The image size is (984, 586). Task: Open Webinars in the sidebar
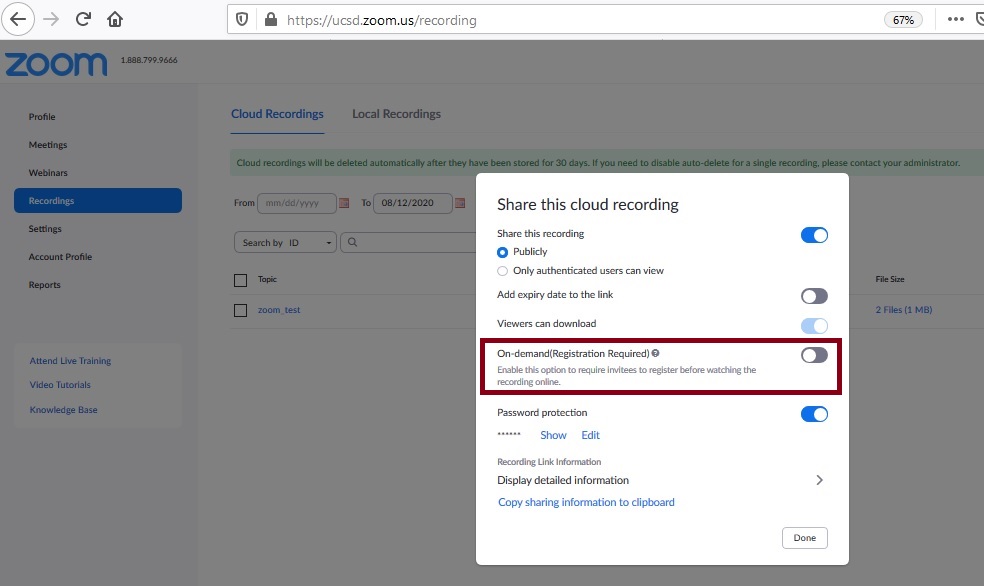pos(48,173)
